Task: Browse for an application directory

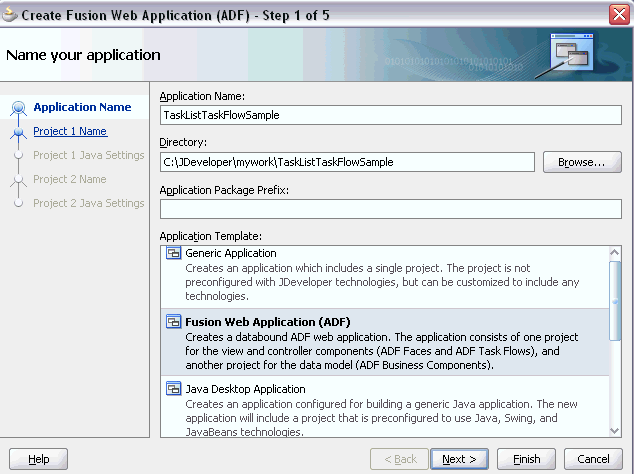Action: click(582, 162)
